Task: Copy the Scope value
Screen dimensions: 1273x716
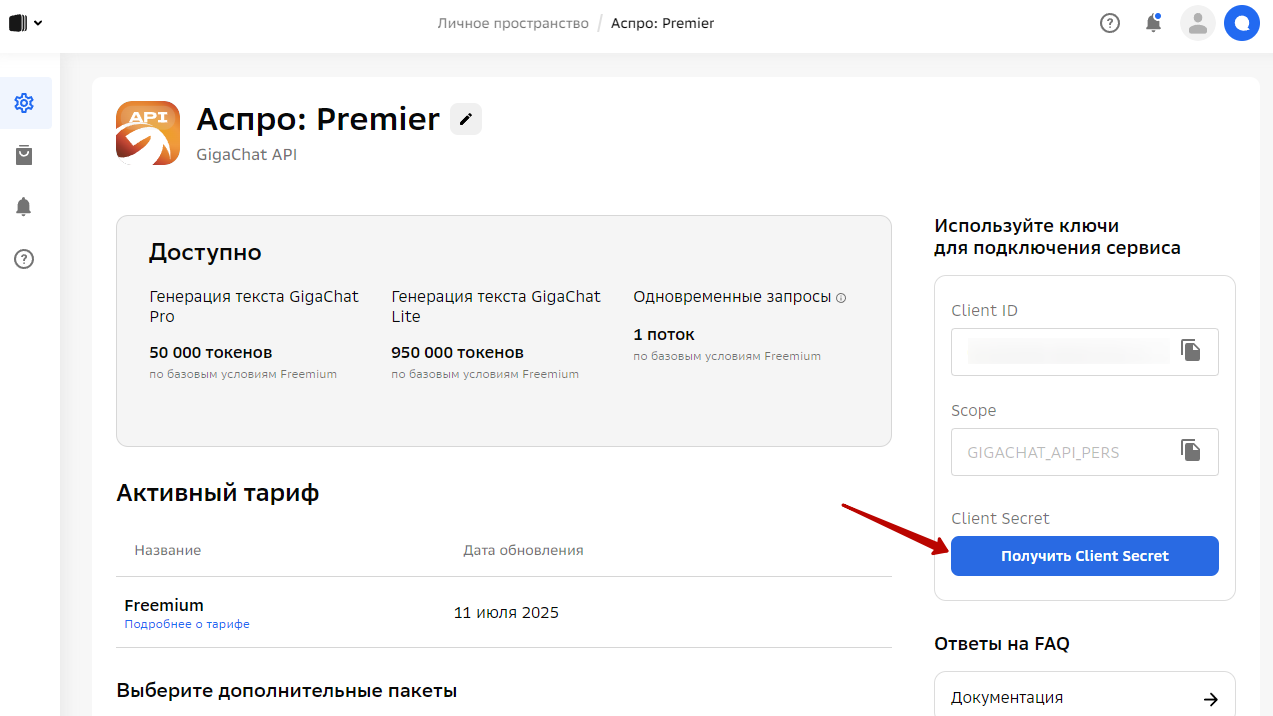Action: click(1190, 450)
